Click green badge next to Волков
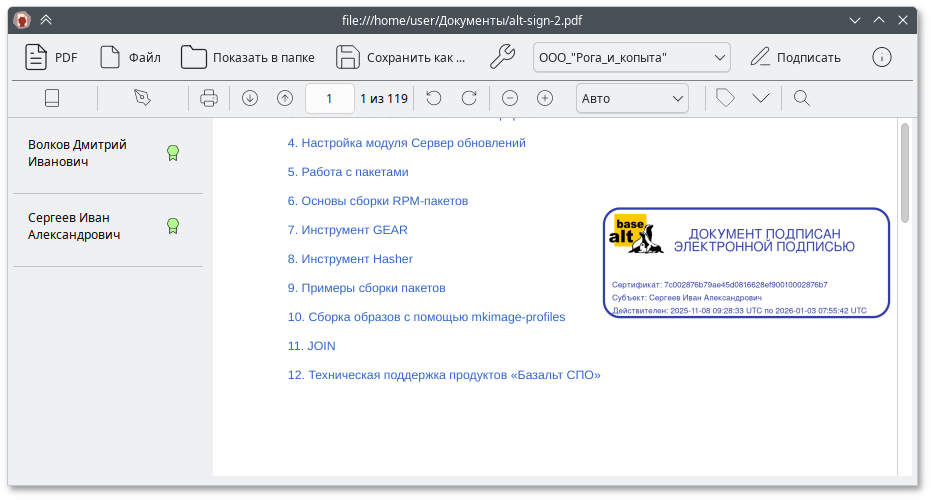931x500 pixels. click(173, 153)
